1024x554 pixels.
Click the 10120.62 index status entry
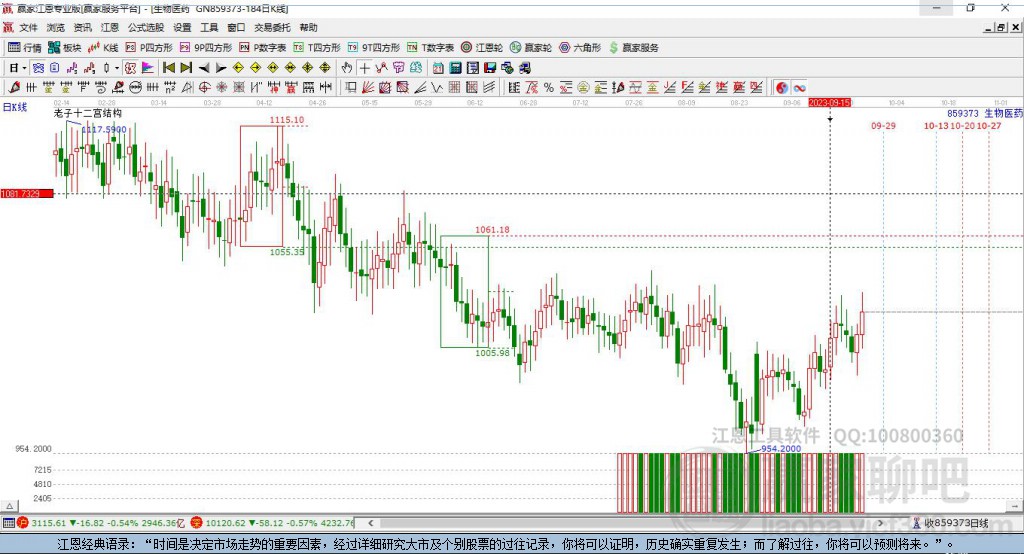click(272, 523)
